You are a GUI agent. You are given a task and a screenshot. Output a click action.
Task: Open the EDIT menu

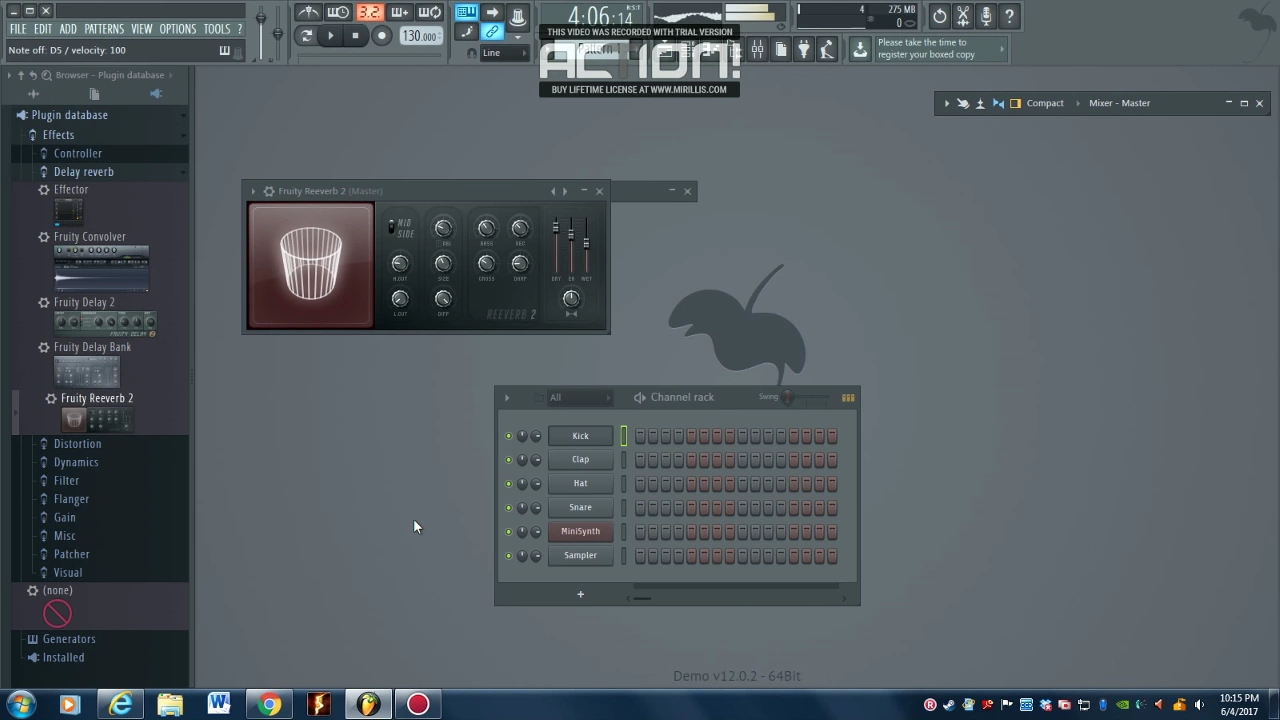[43, 29]
